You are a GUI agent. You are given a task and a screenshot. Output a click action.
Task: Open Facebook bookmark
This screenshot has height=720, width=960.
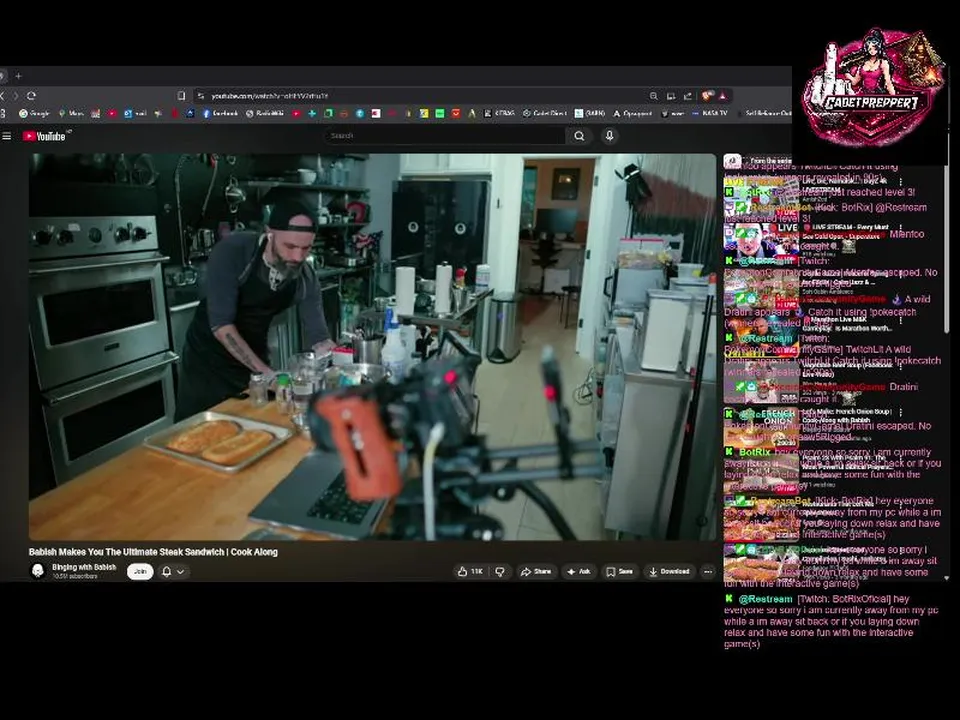[220, 113]
